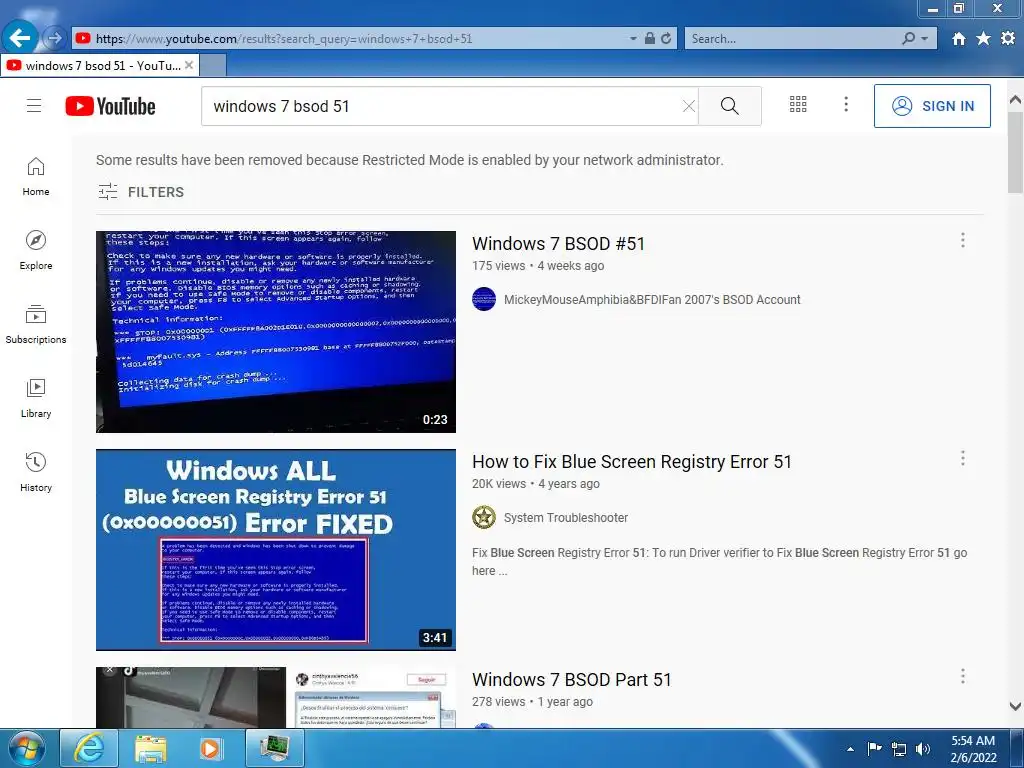Open options menu for 'Windows 7 BSOD Part 51'
The width and height of the screenshot is (1024, 768).
click(963, 677)
